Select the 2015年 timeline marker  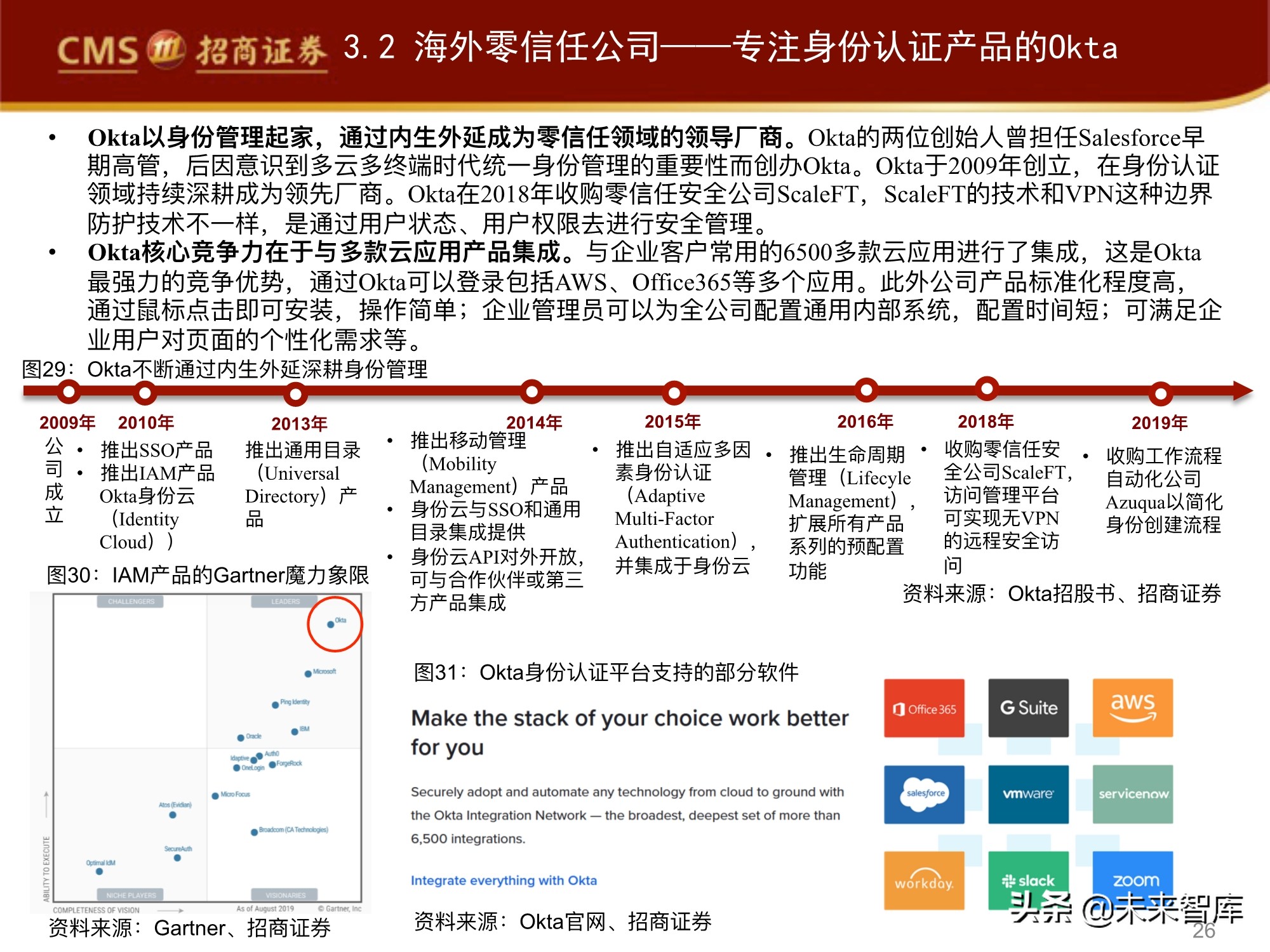pos(674,392)
